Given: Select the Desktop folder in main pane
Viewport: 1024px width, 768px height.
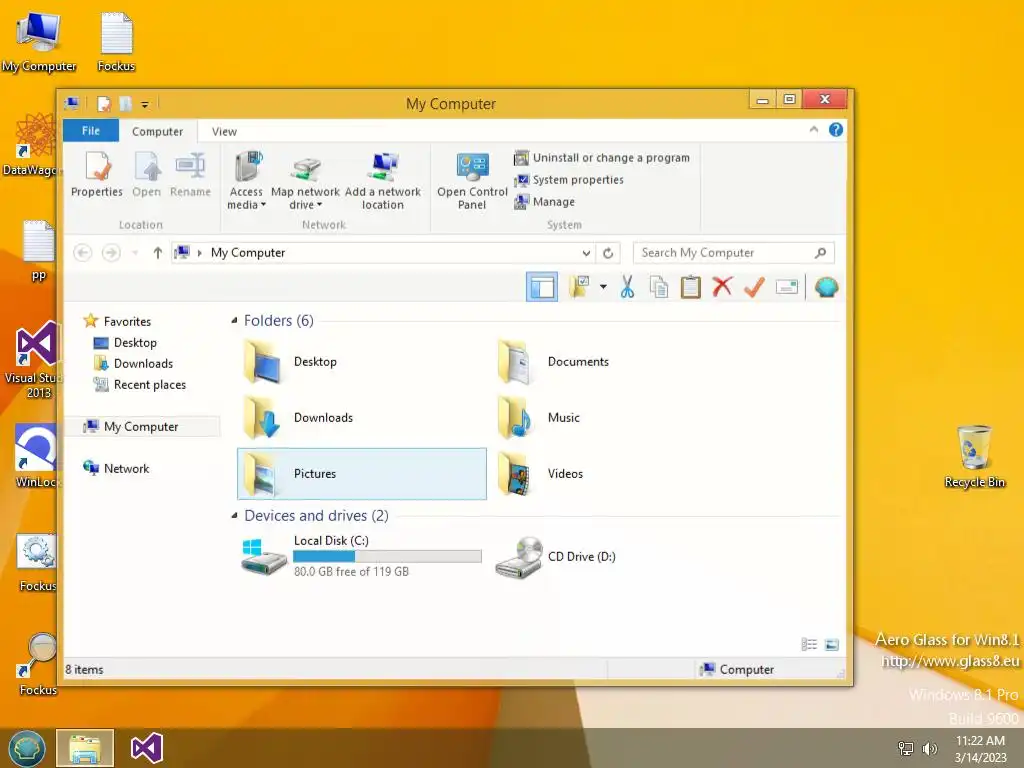Looking at the screenshot, I should [362, 362].
